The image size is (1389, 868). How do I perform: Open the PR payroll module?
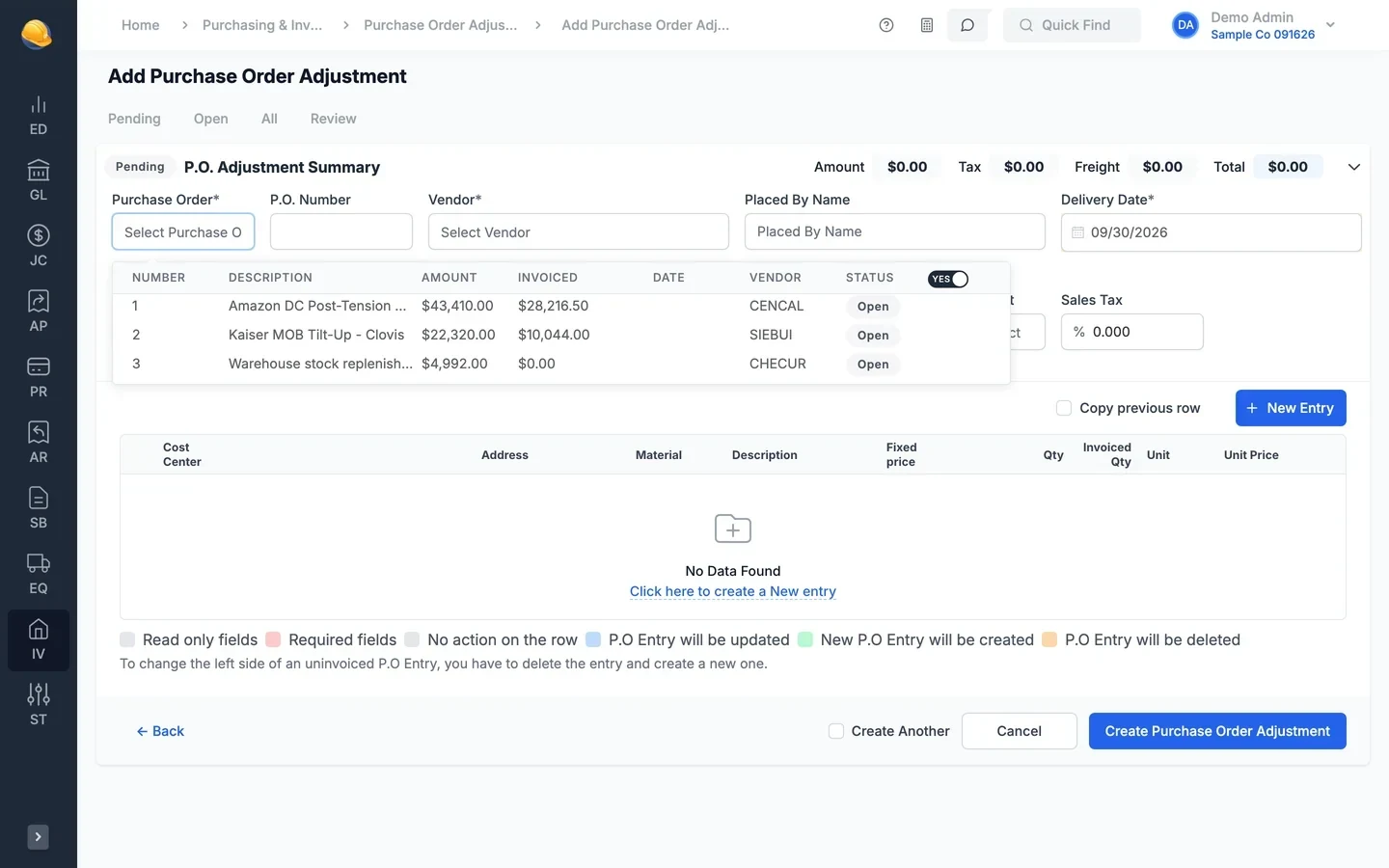click(39, 378)
